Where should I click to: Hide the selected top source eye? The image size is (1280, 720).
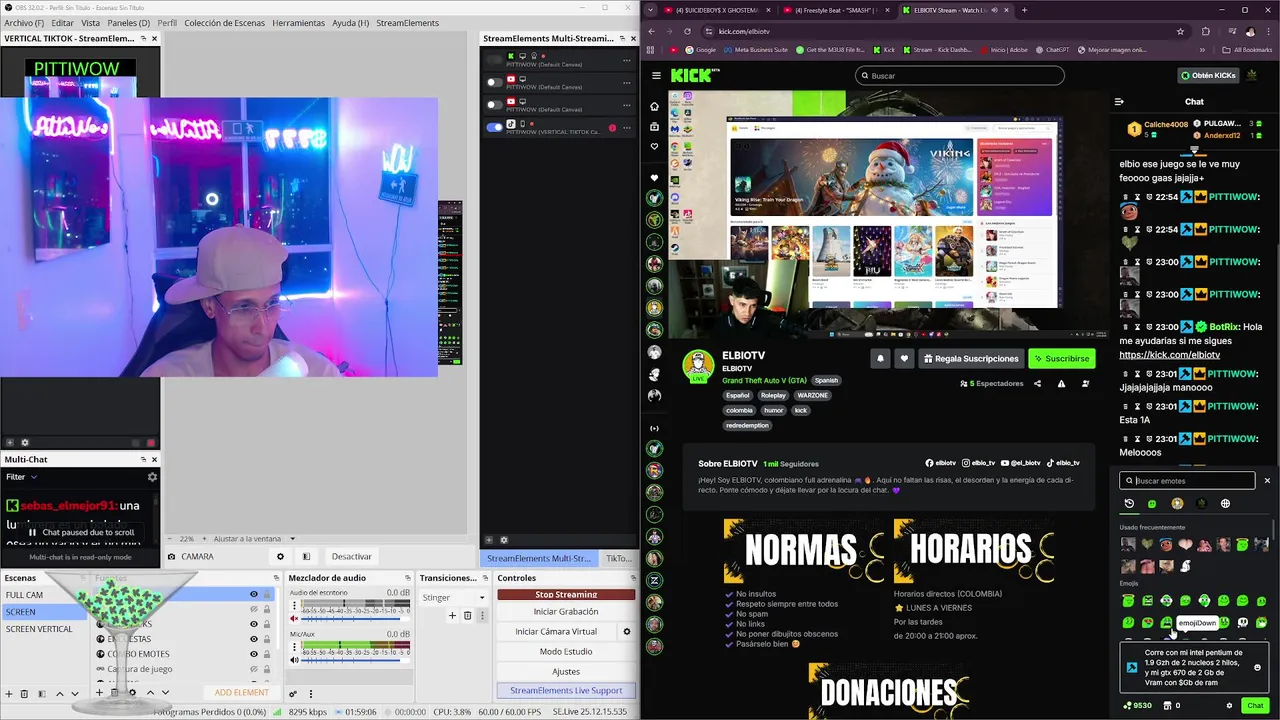tap(253, 594)
